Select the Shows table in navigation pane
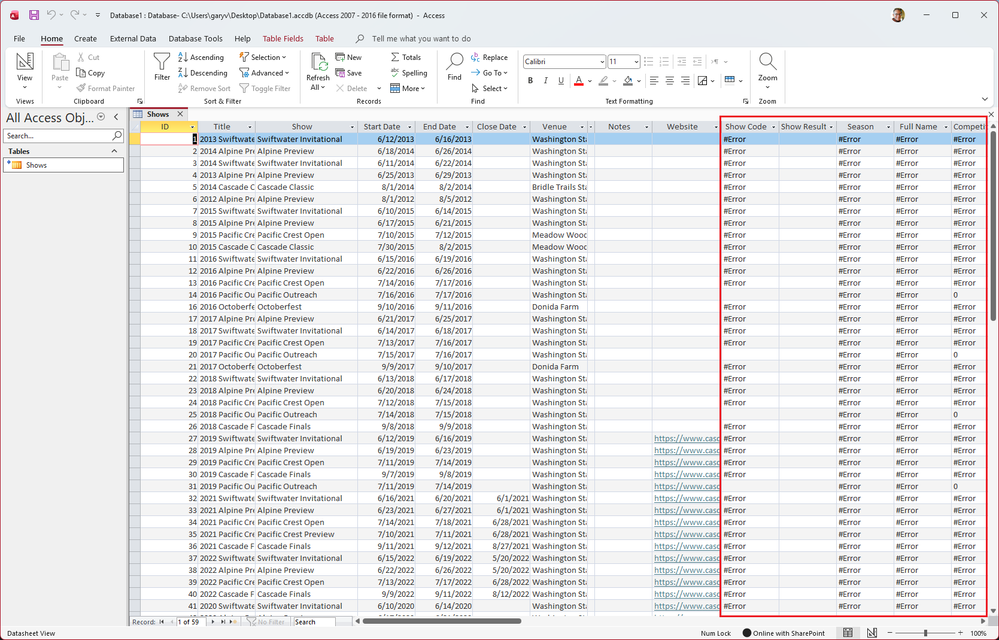Screen dimensions: 999x640 pos(64,165)
